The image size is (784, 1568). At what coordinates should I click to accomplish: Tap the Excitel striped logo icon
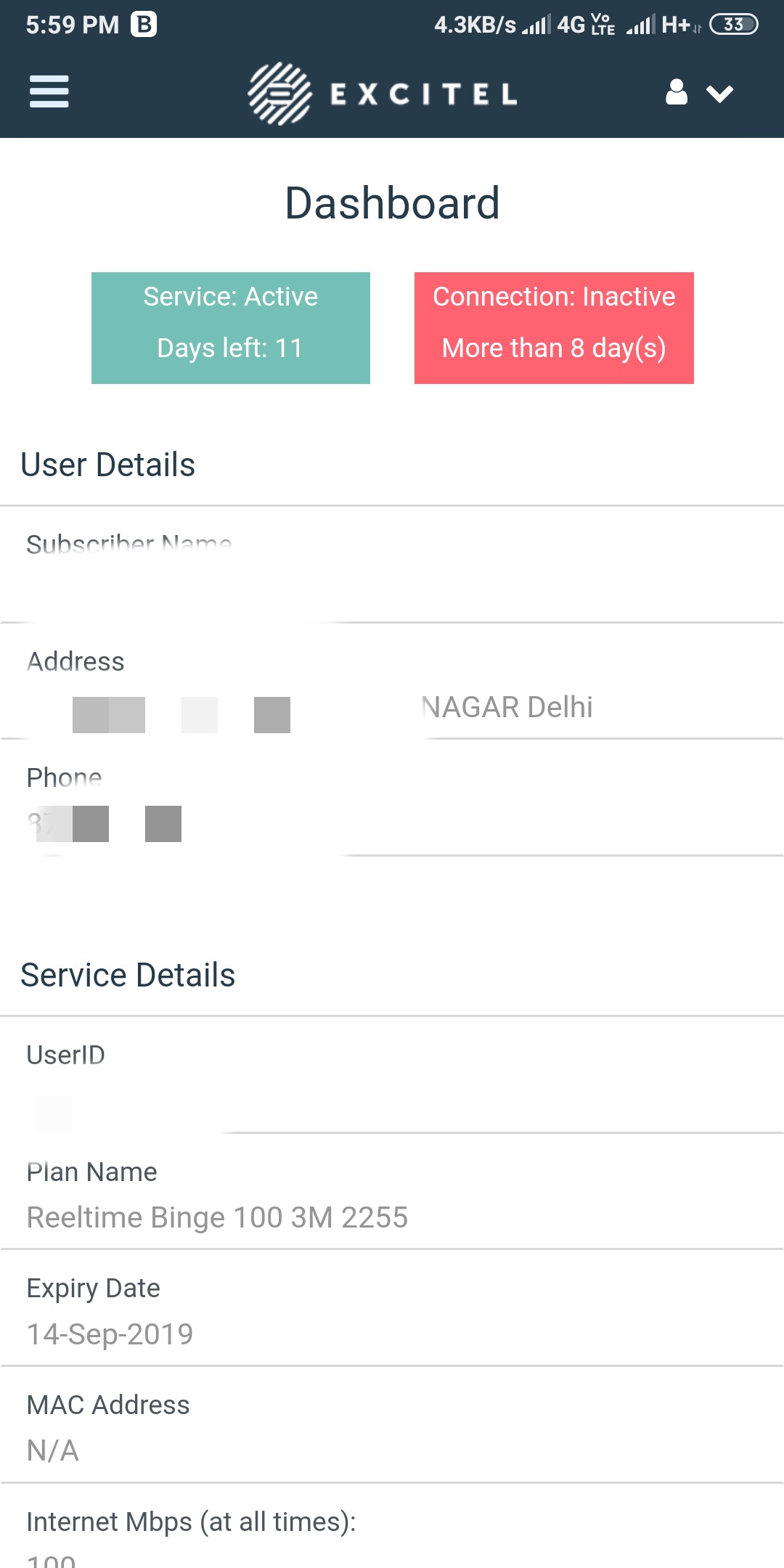click(279, 94)
